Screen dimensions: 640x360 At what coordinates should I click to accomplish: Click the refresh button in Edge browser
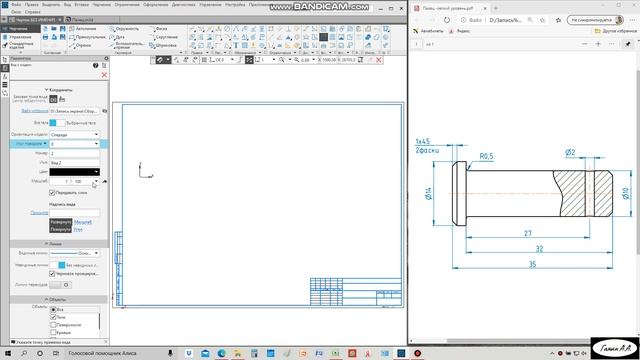pos(447,20)
